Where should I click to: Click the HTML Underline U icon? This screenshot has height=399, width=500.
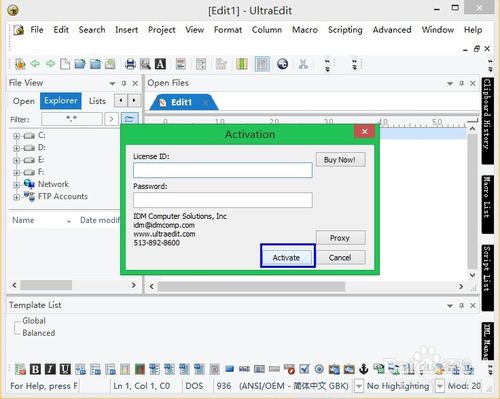[65, 369]
